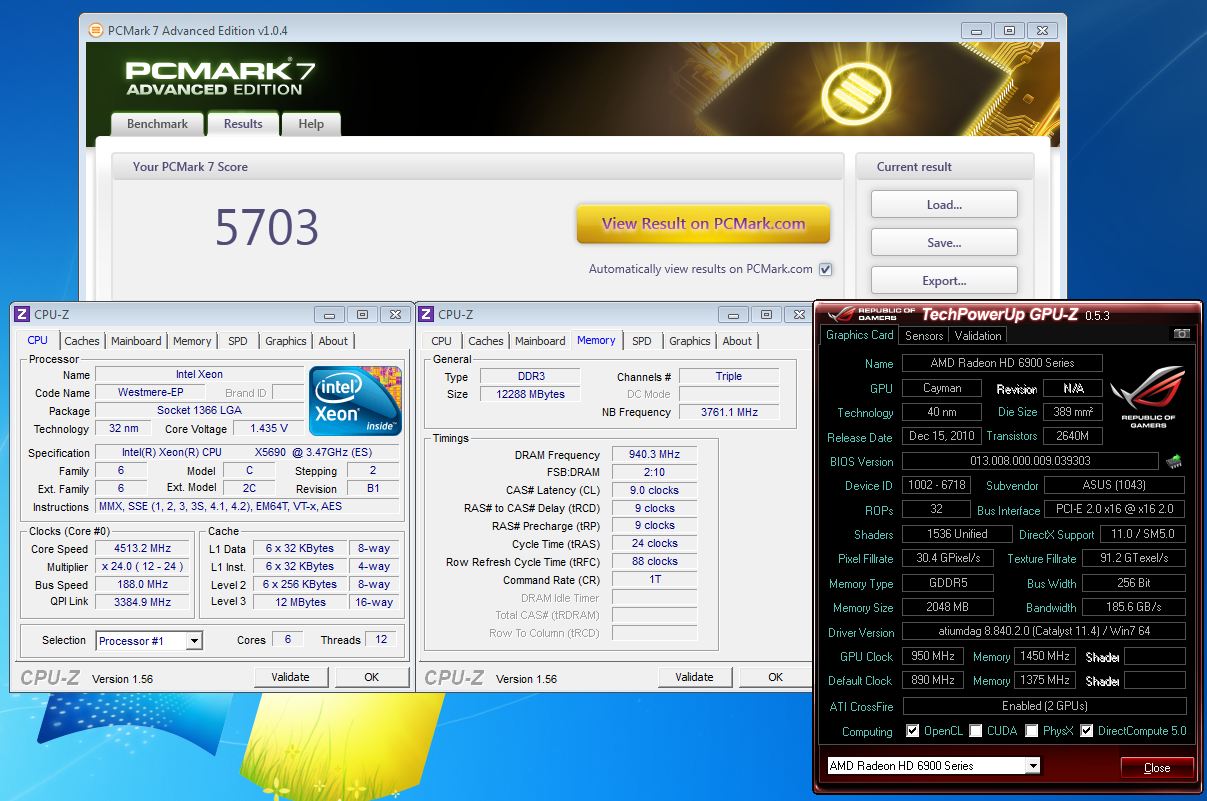
Task: Click the BIOS Version field 013.008.000.009.039303
Action: pos(1030,461)
